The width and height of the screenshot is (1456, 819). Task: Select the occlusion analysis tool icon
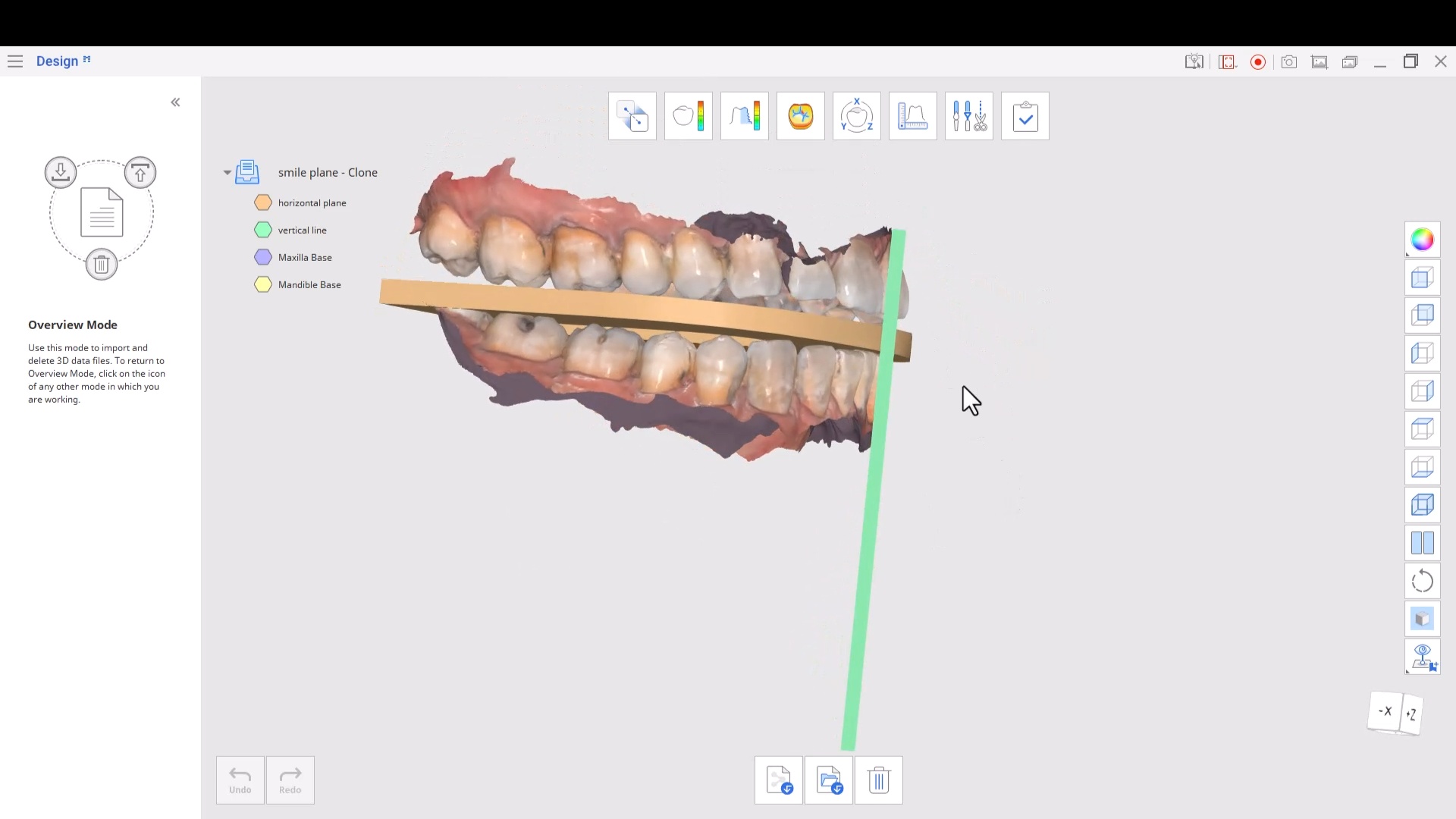800,116
